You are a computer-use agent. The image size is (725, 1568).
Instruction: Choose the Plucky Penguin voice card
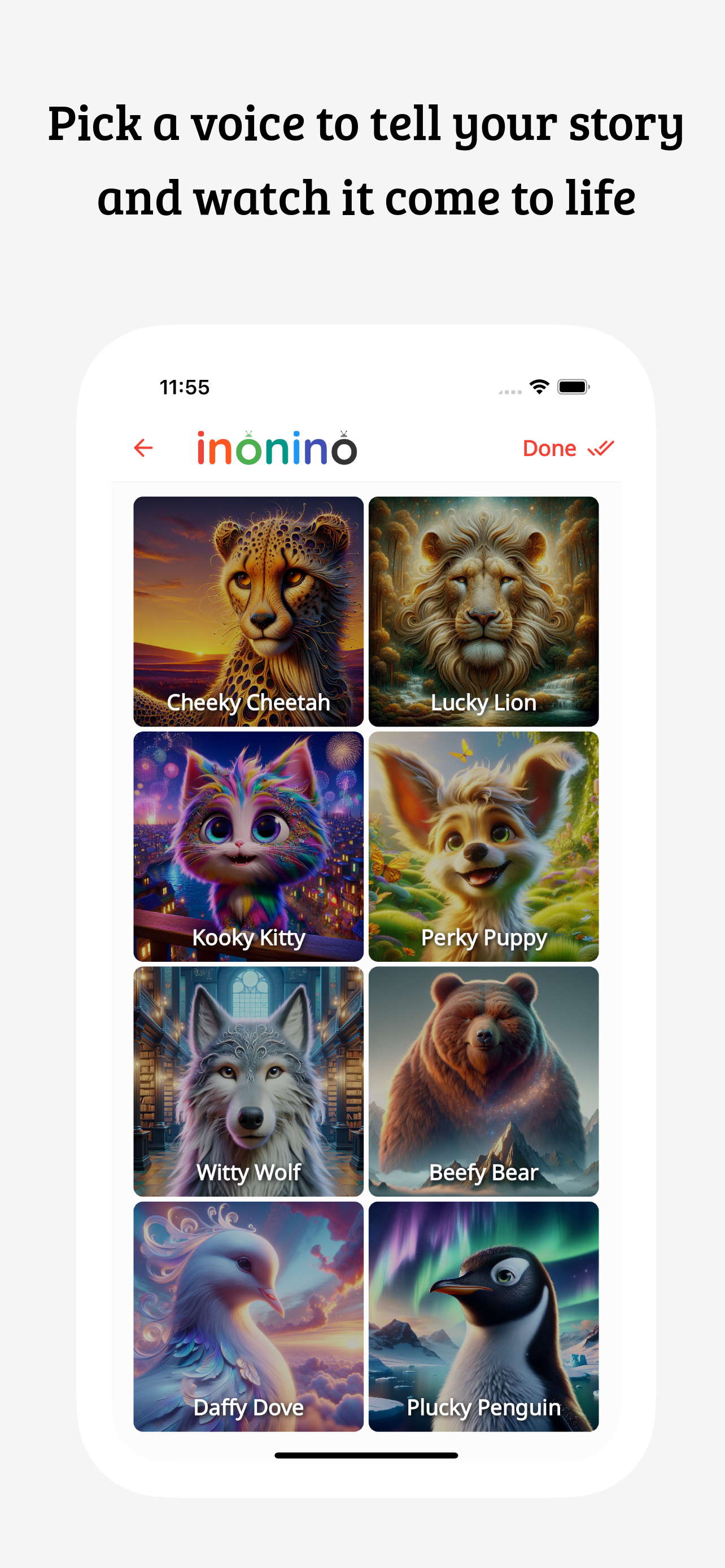[483, 1316]
